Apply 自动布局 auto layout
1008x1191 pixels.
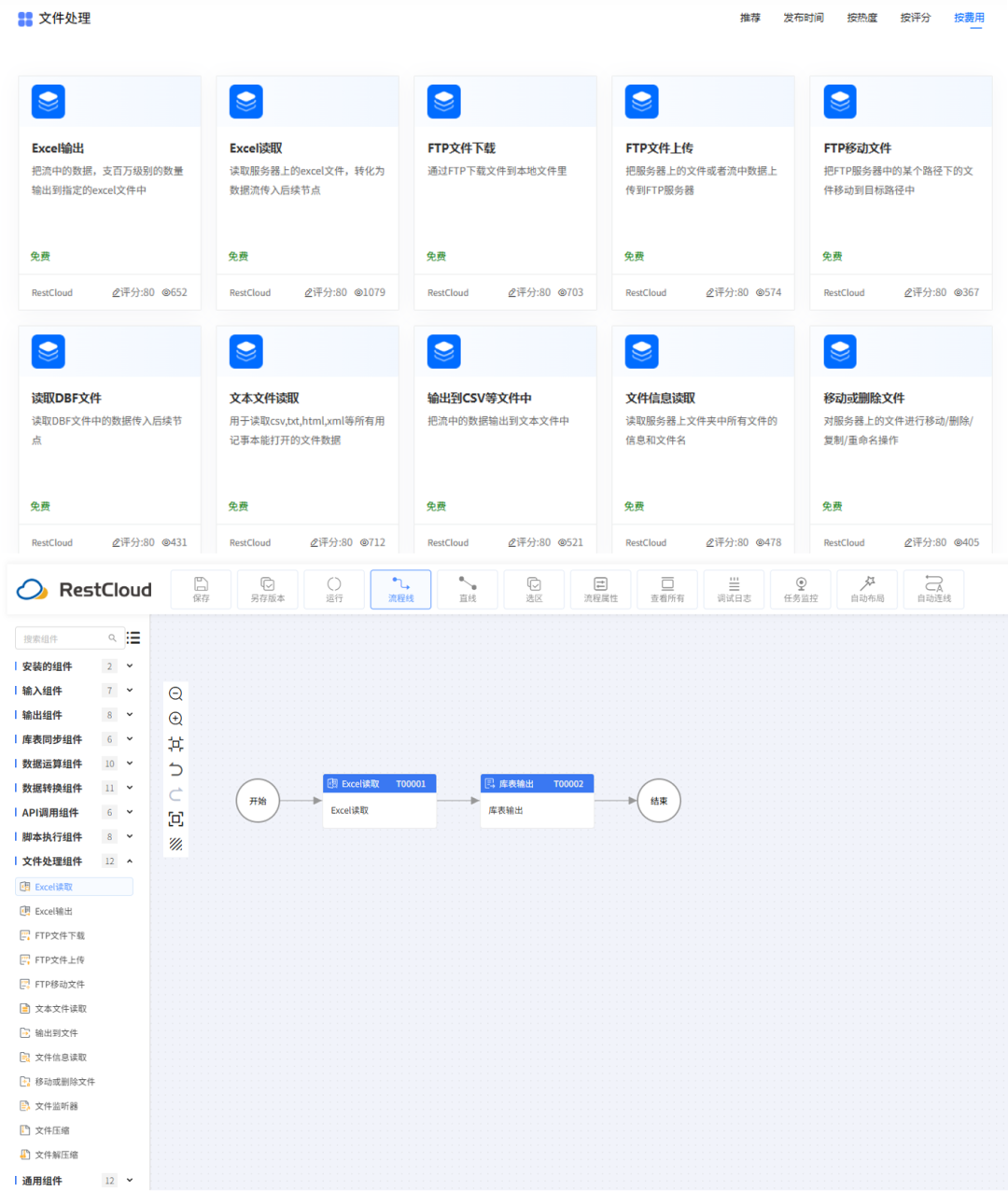[x=867, y=589]
